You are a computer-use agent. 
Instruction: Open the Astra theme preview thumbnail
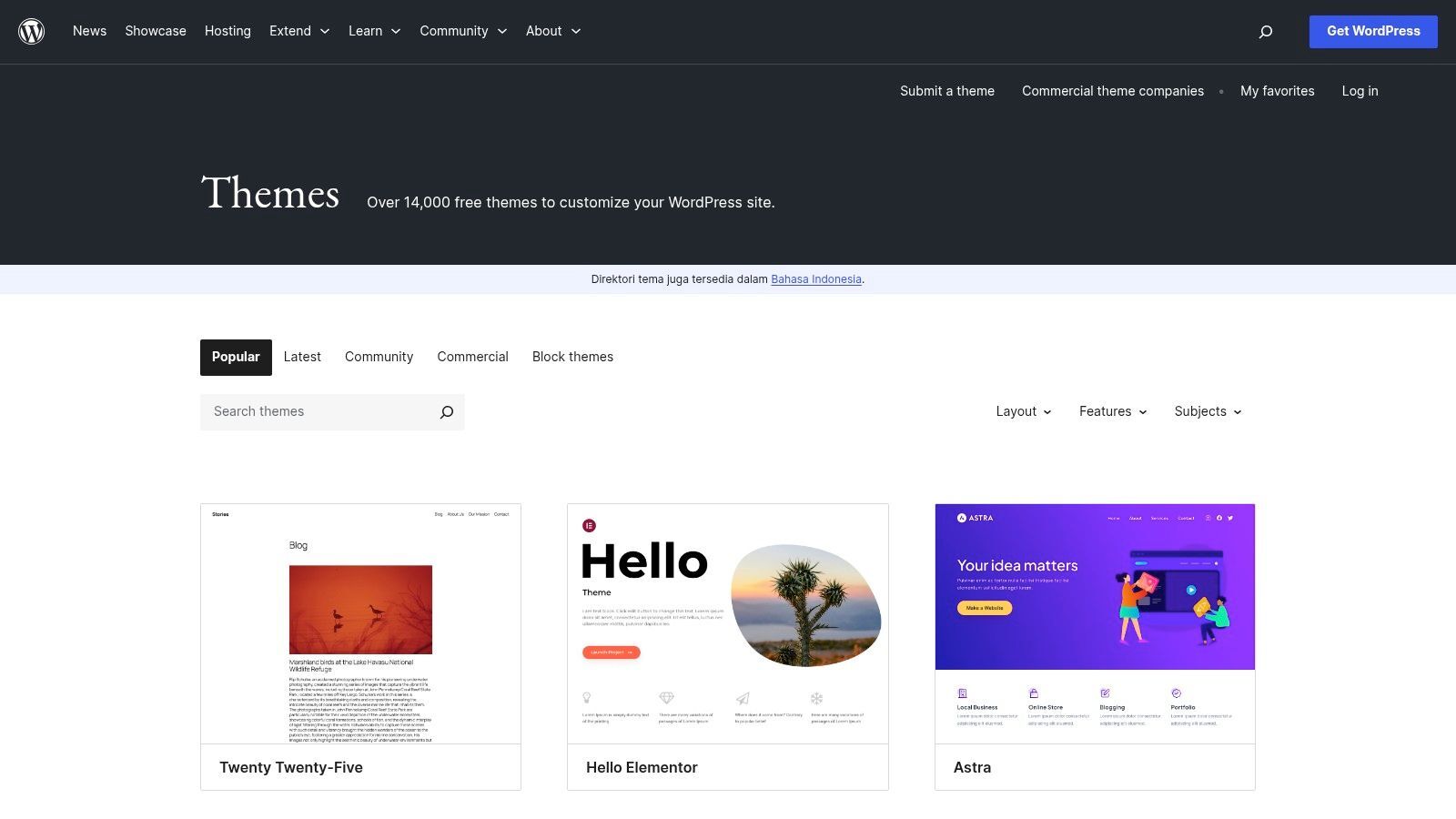1095,623
